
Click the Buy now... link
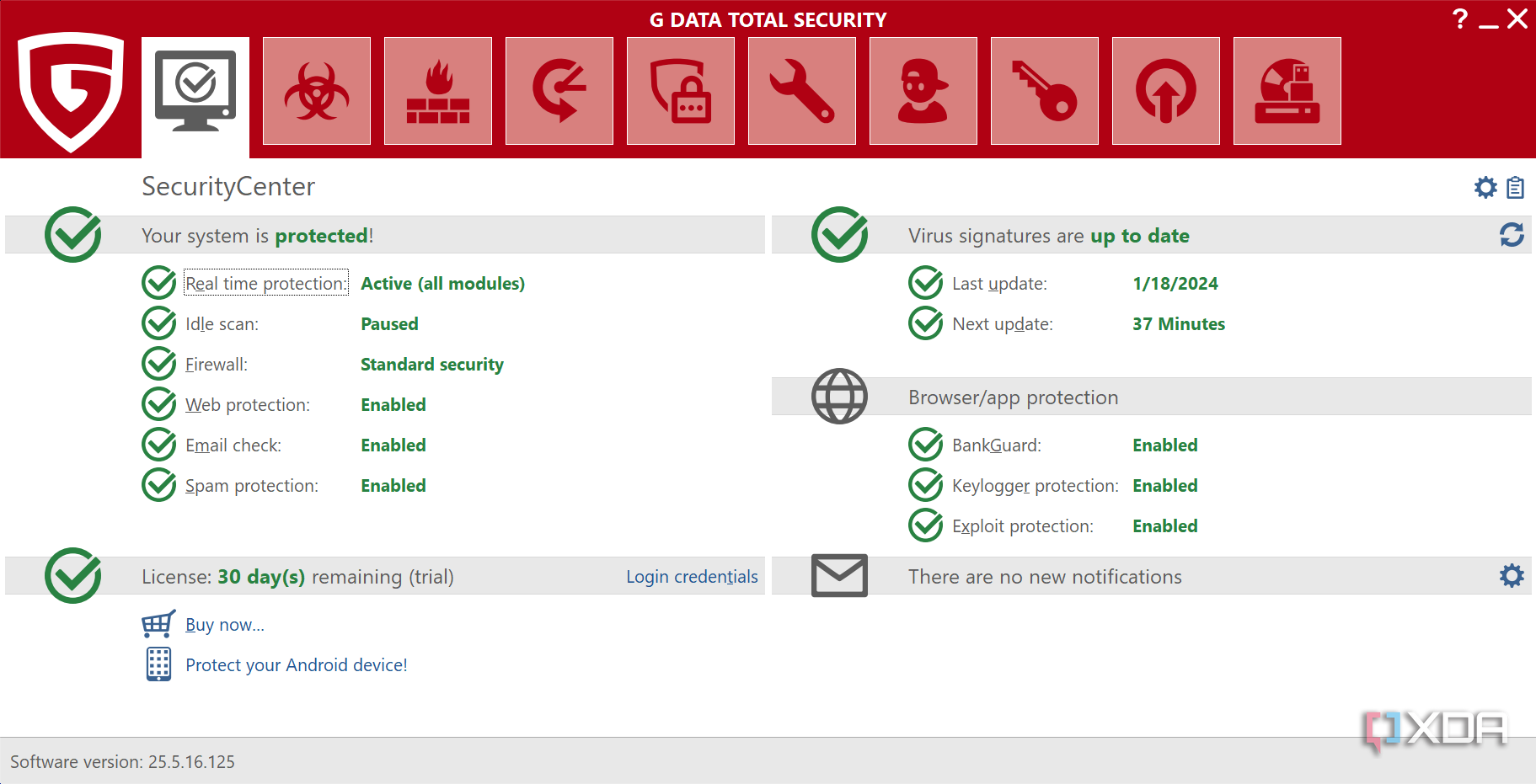click(225, 625)
